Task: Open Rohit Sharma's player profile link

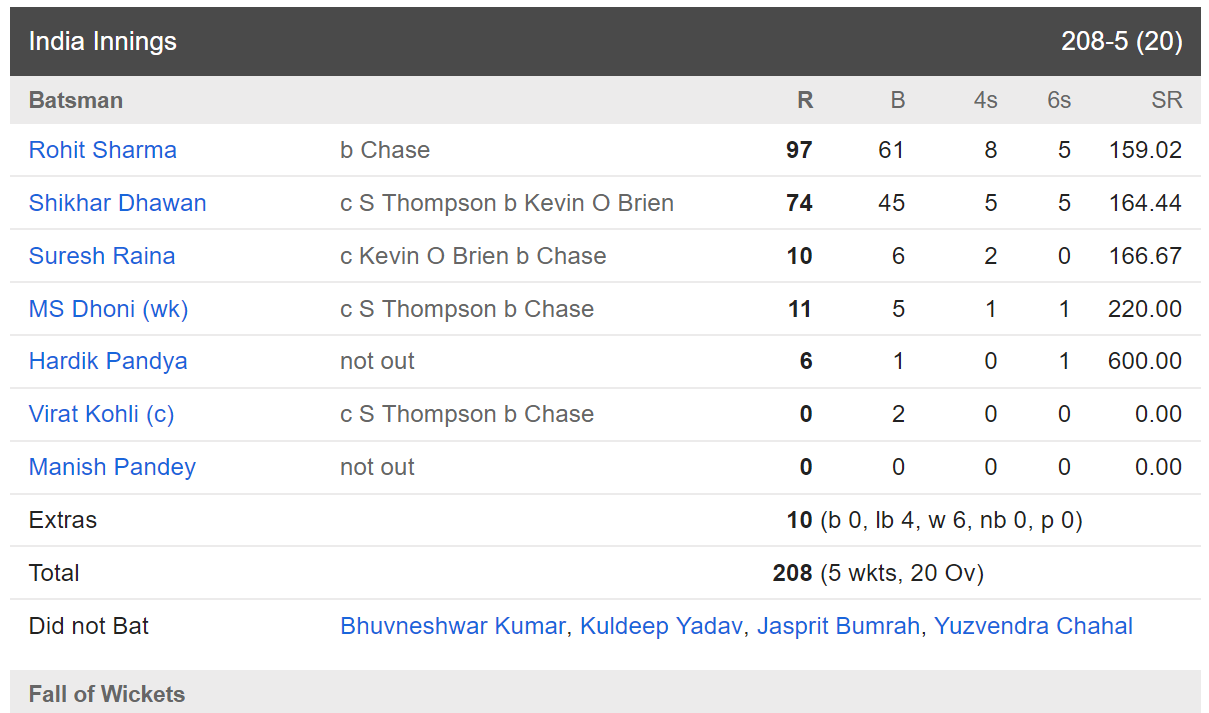Action: [x=103, y=150]
